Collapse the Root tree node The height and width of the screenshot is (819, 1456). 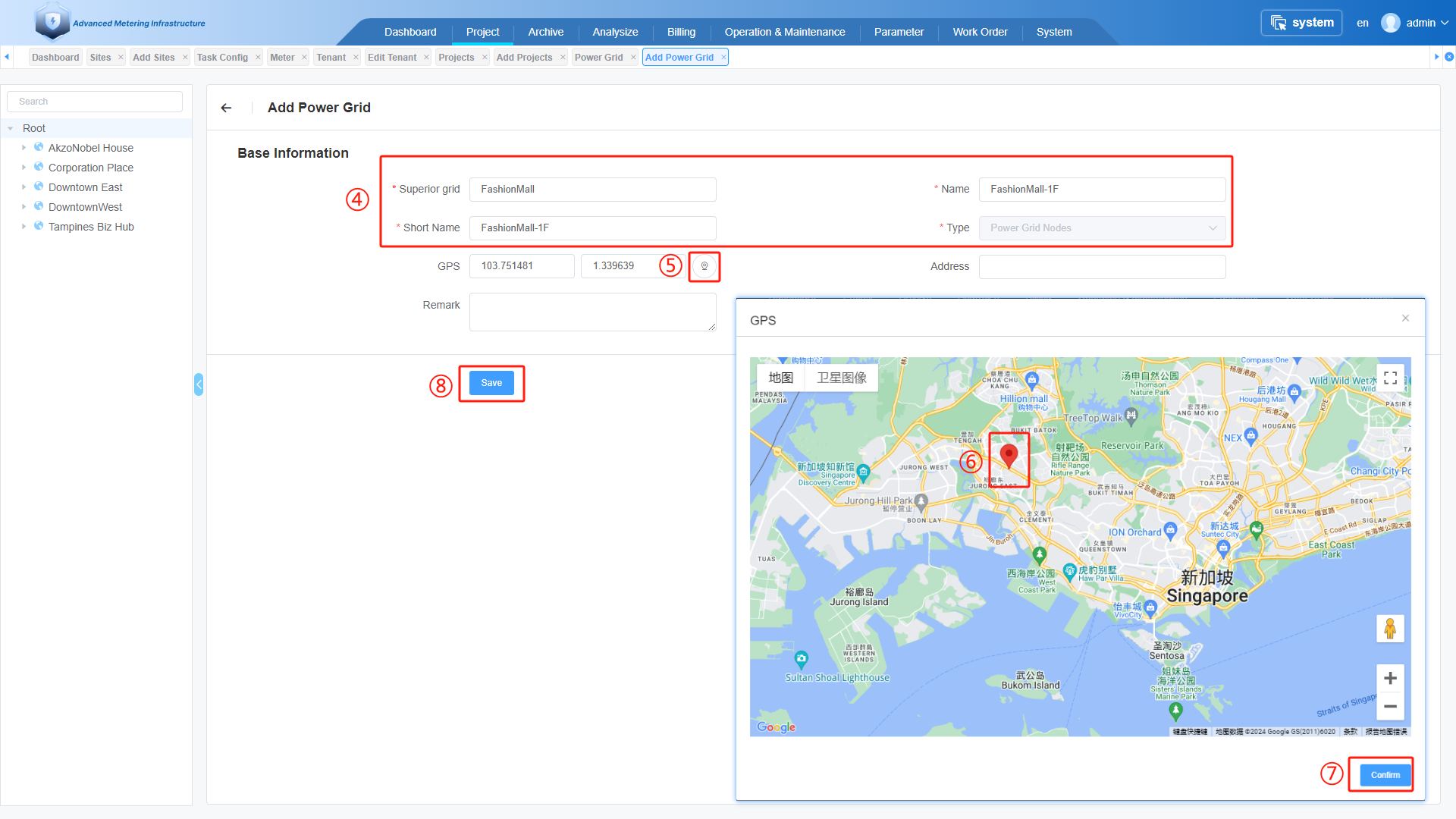[11, 129]
